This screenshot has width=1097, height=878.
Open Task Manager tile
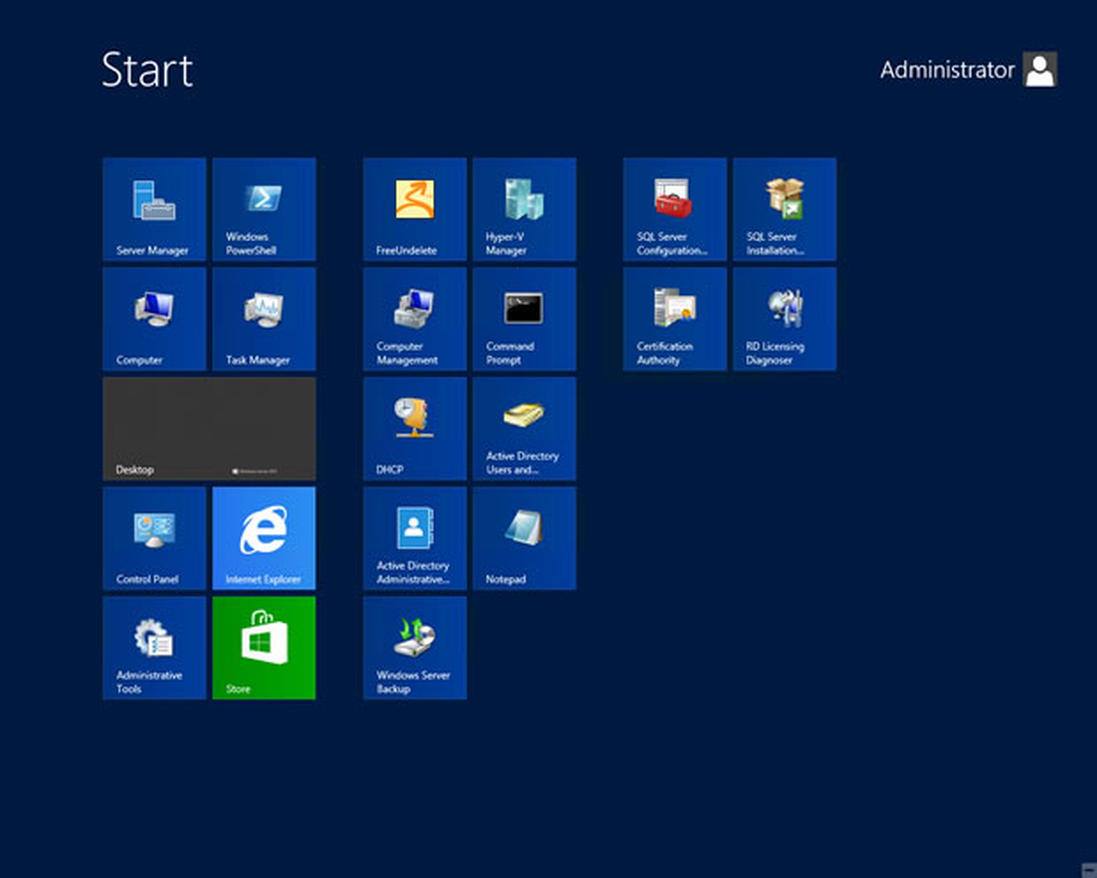coord(264,319)
